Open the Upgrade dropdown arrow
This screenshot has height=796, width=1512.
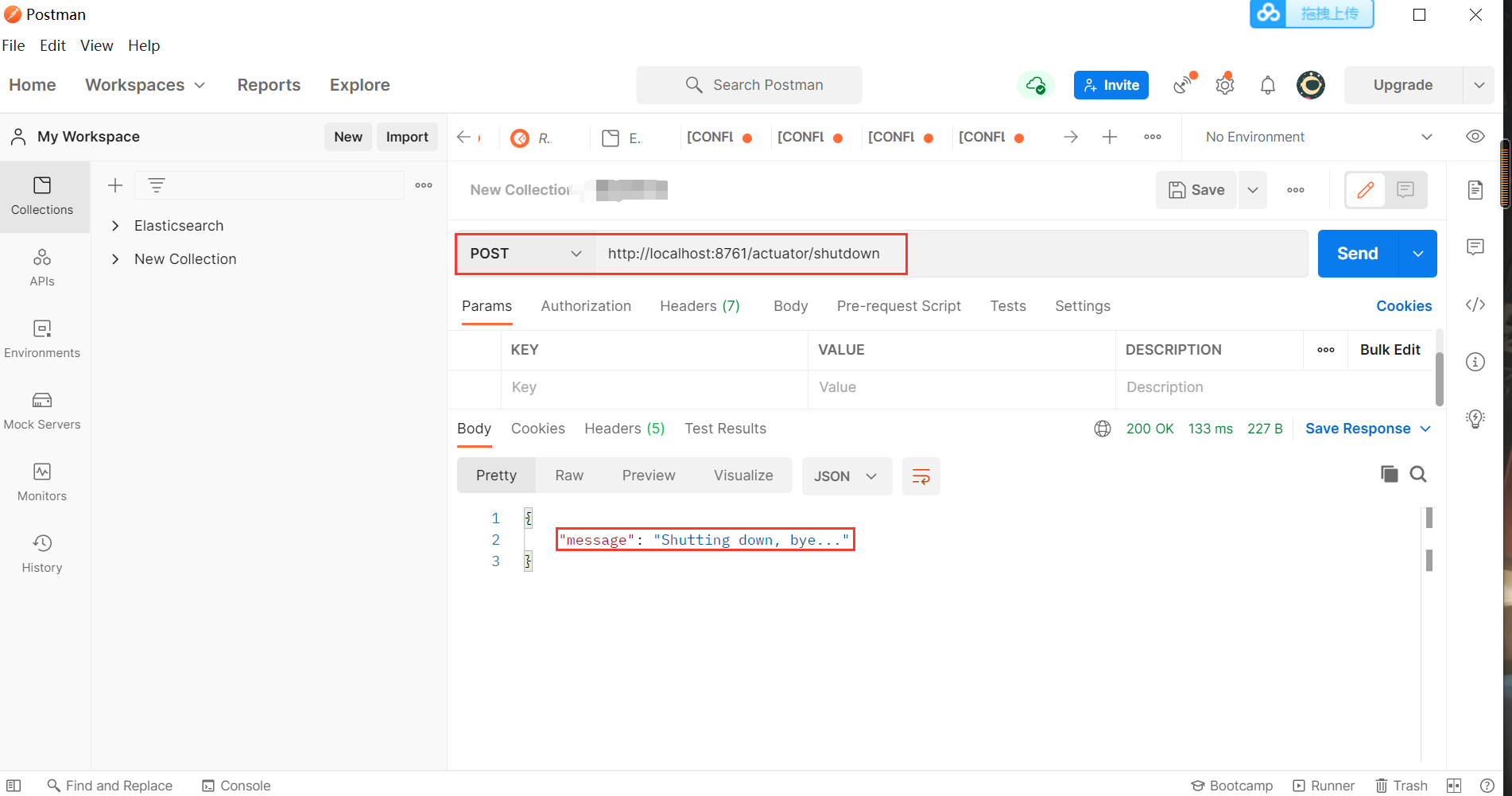1479,85
